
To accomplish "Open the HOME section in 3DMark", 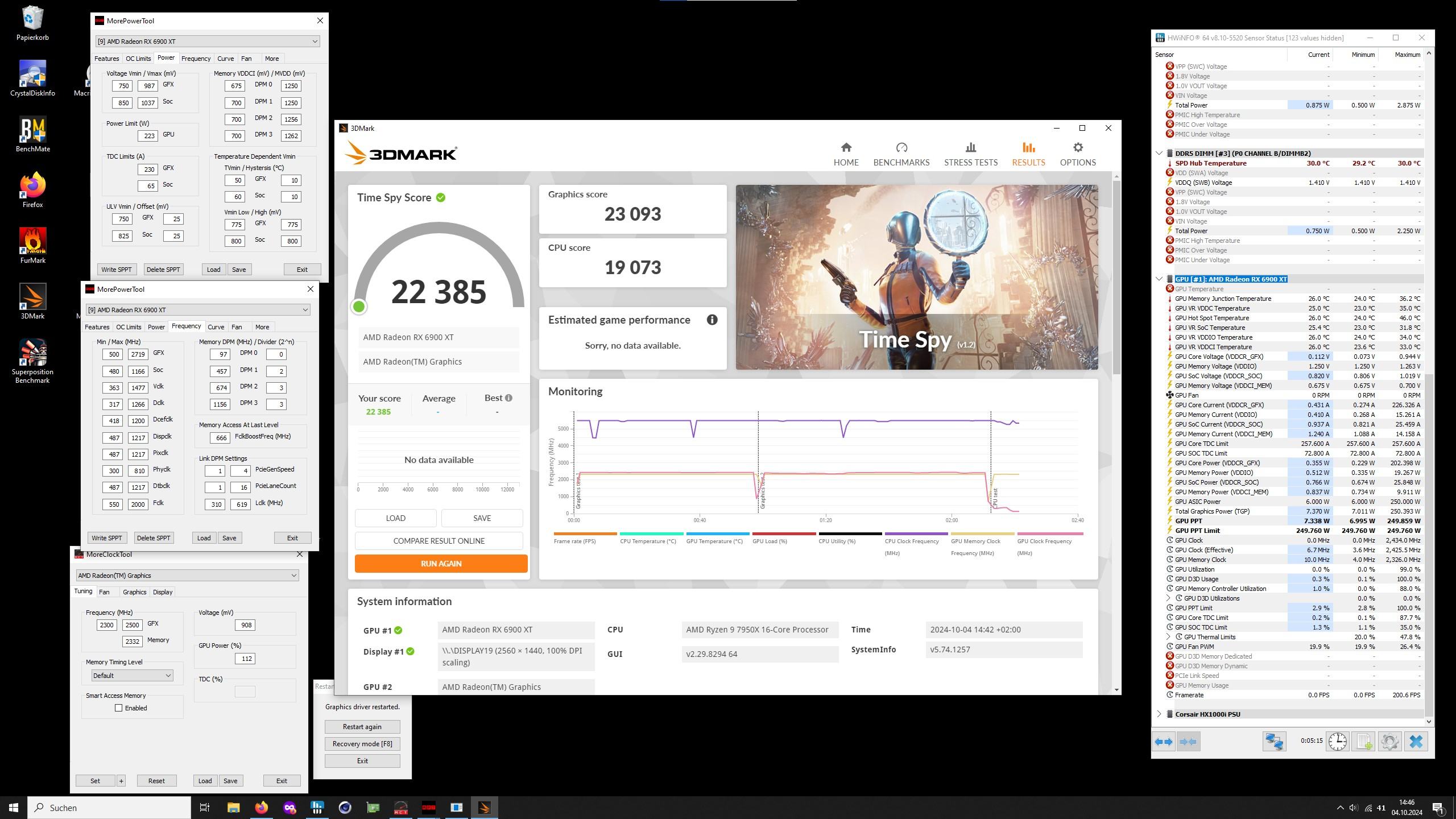I will pos(846,154).
